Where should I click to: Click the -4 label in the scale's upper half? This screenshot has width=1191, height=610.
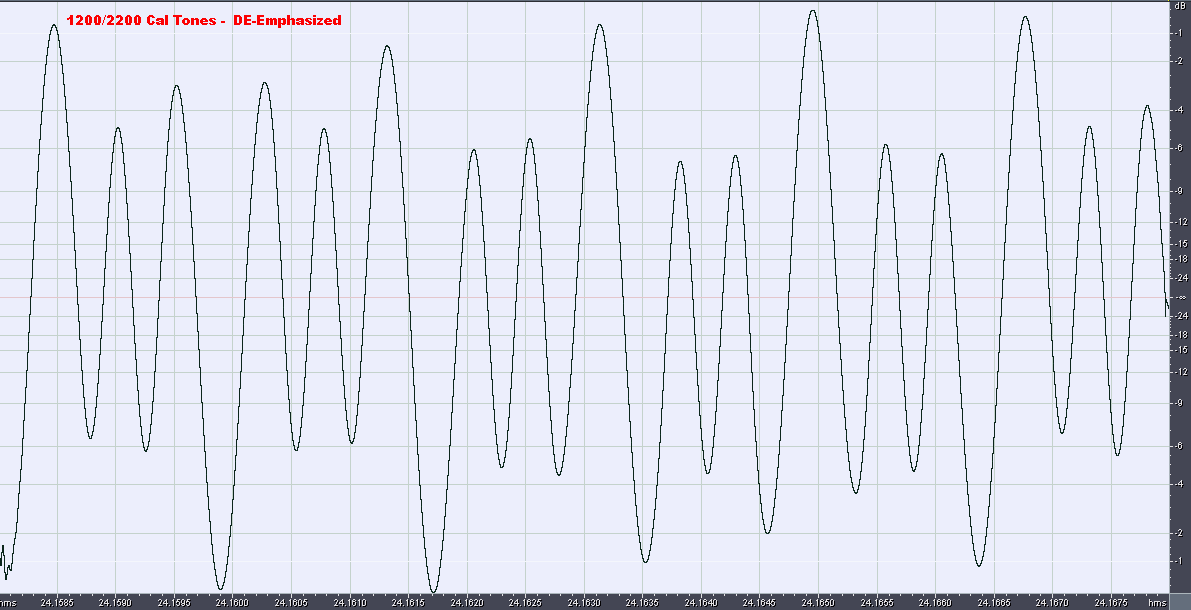coord(1182,111)
